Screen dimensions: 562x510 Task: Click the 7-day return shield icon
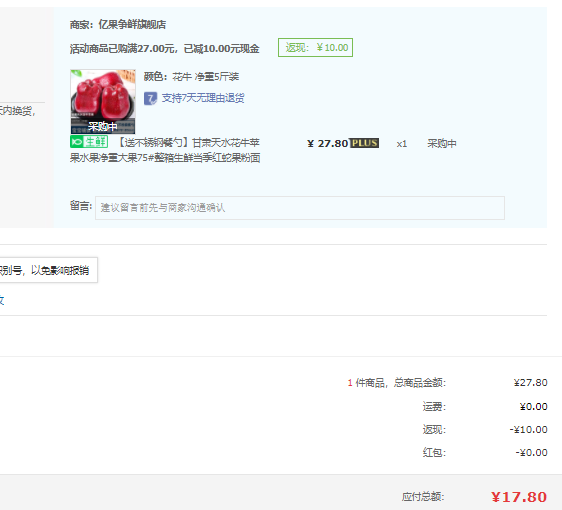(x=151, y=99)
